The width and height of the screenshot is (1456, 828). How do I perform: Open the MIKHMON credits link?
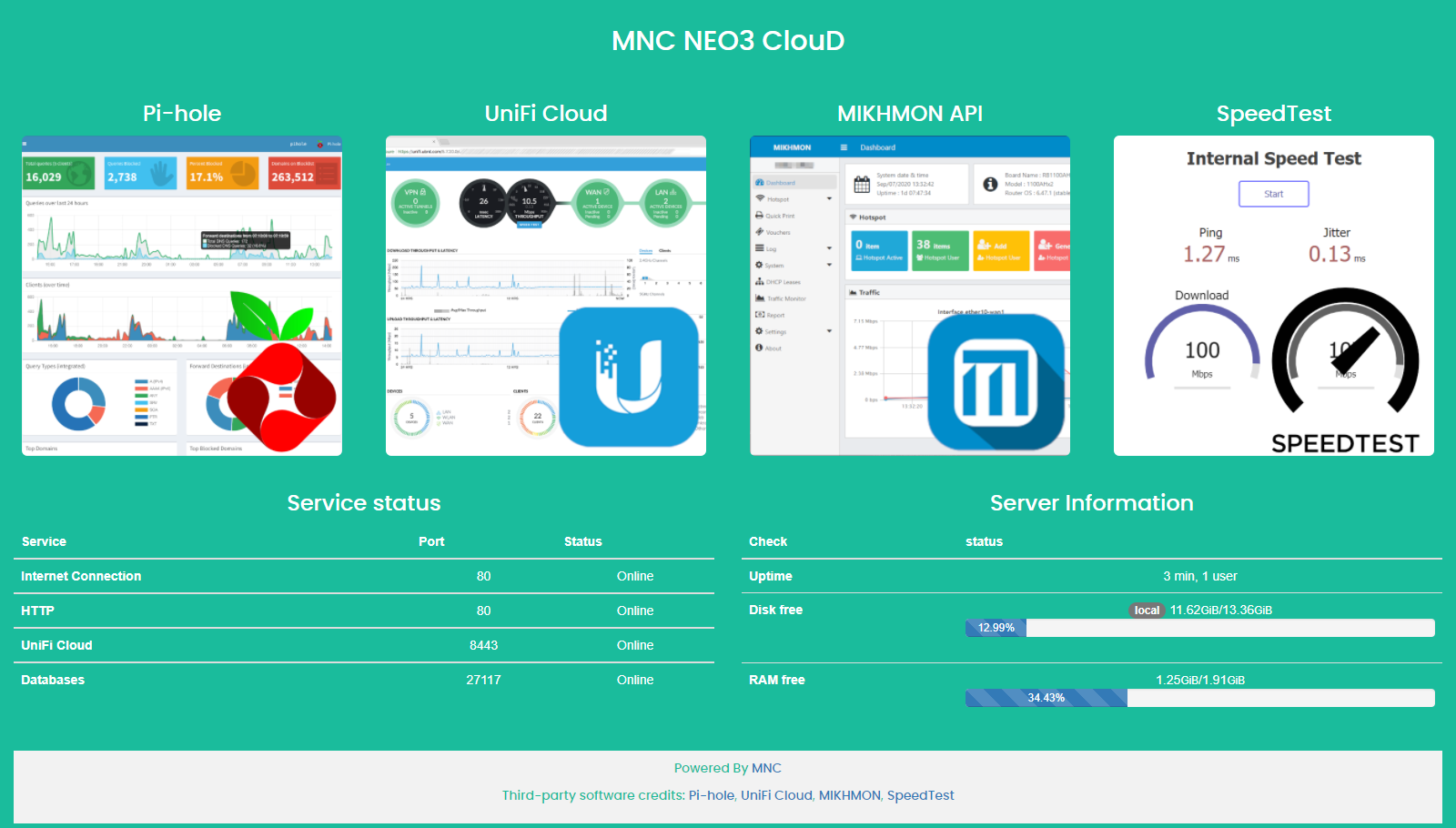coord(849,795)
